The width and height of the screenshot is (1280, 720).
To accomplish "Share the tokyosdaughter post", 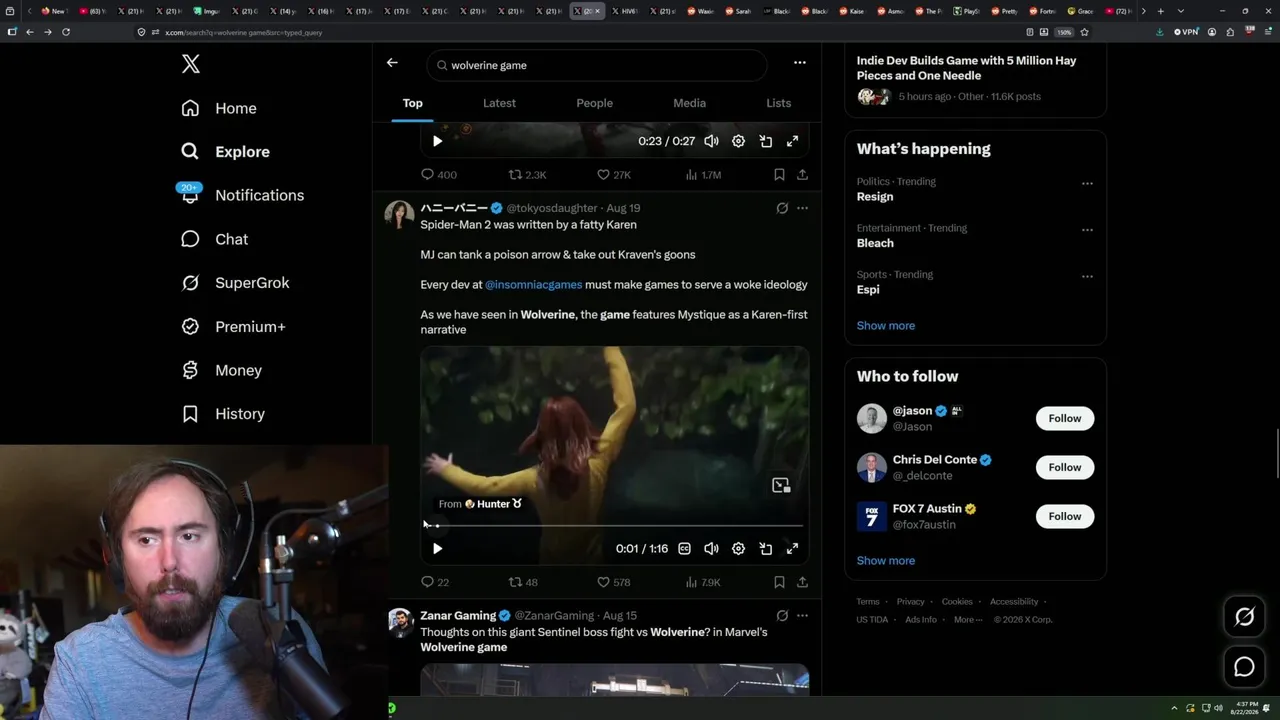I will [x=802, y=582].
